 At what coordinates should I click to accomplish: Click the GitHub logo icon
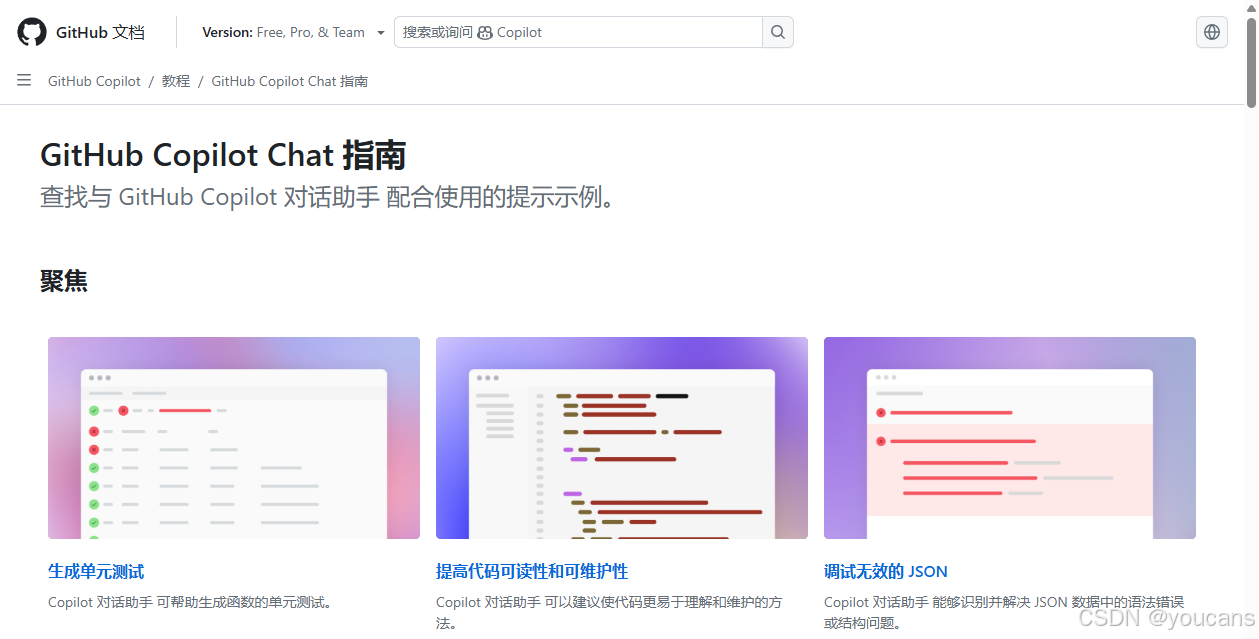(30, 31)
